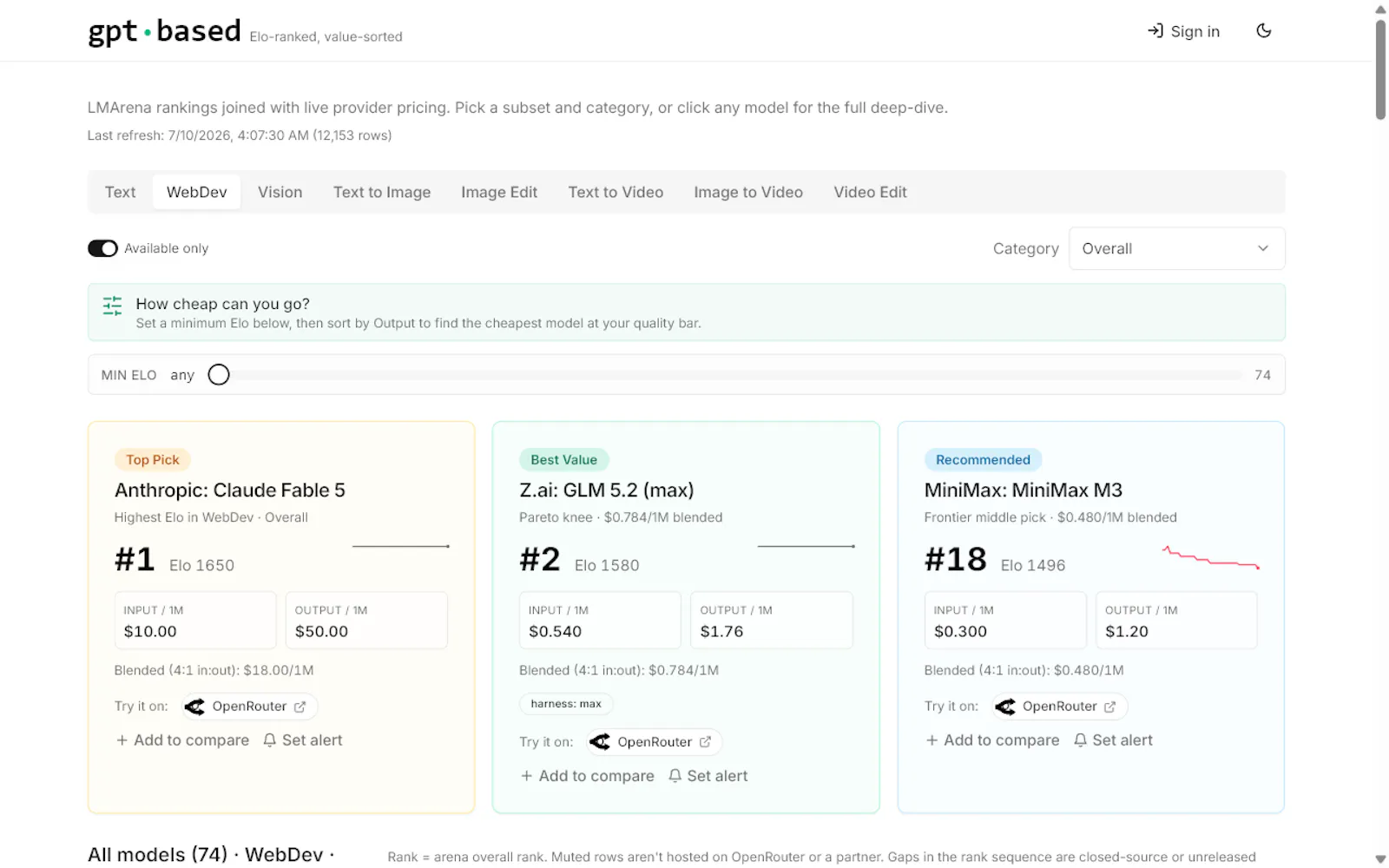Click the Min Elo slider handle
The height and width of the screenshot is (868, 1389).
(219, 375)
